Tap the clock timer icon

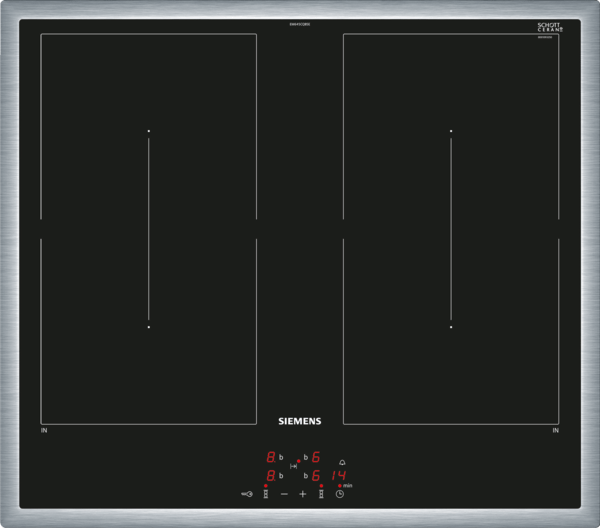pyautogui.click(x=340, y=494)
